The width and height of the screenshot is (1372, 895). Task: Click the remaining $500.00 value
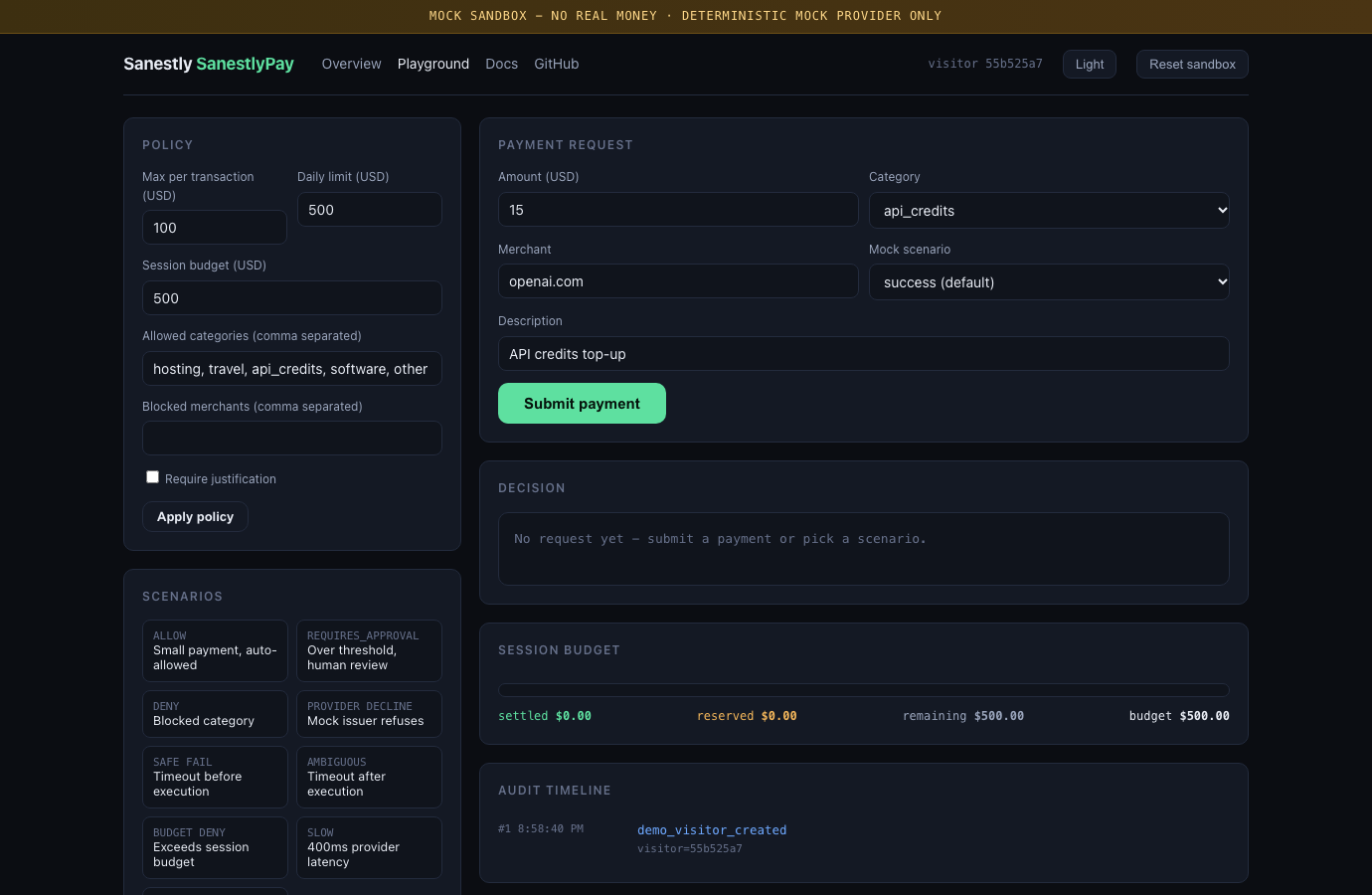click(x=963, y=716)
